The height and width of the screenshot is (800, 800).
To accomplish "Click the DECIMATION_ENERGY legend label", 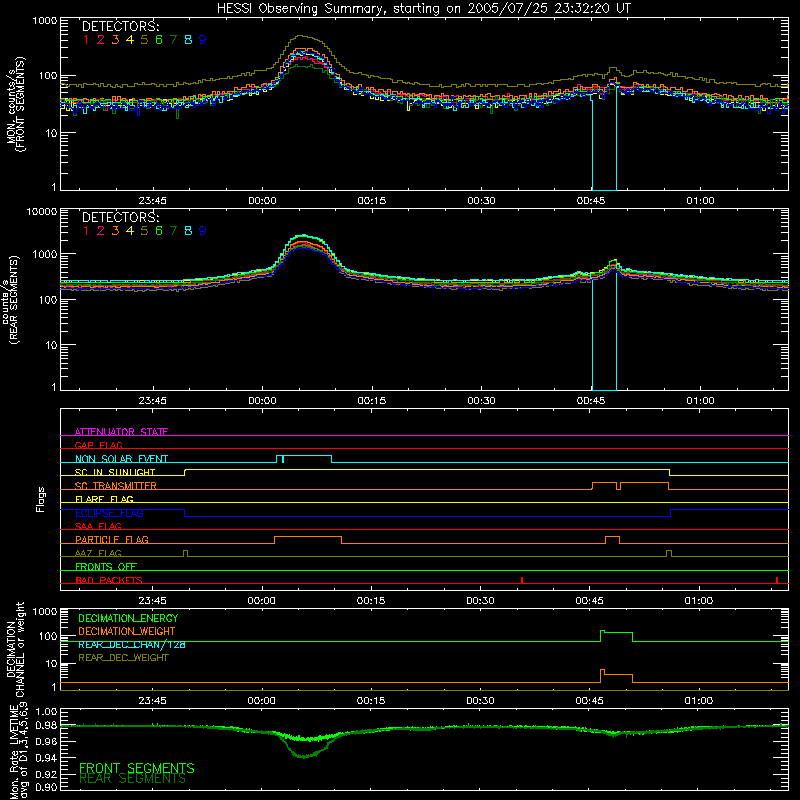I will 128,618.
